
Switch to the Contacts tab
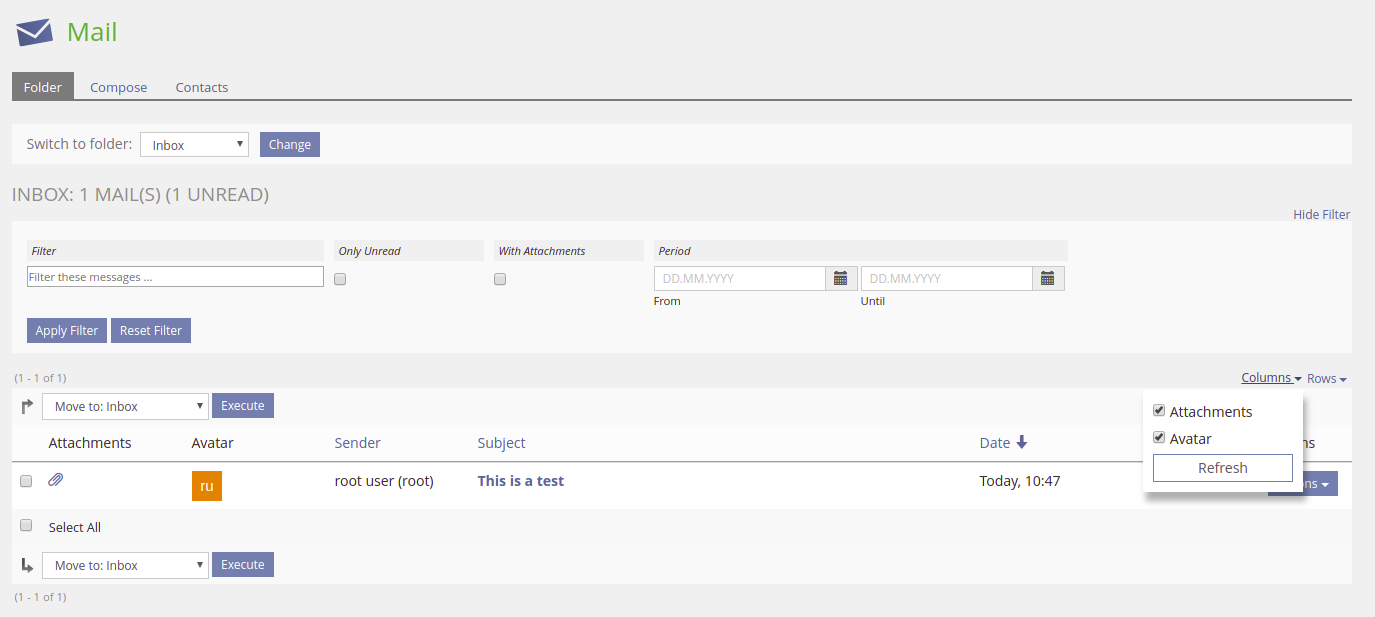coord(202,87)
